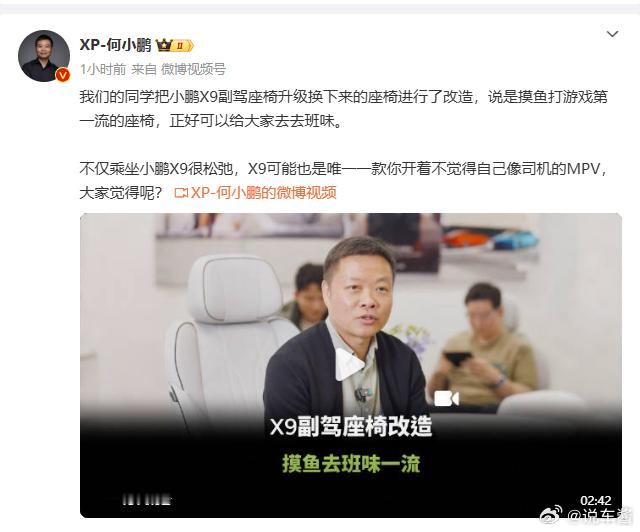This screenshot has height=532, width=640.
Task: Click the orange V verified badge
Action: pyautogui.click(x=62, y=75)
